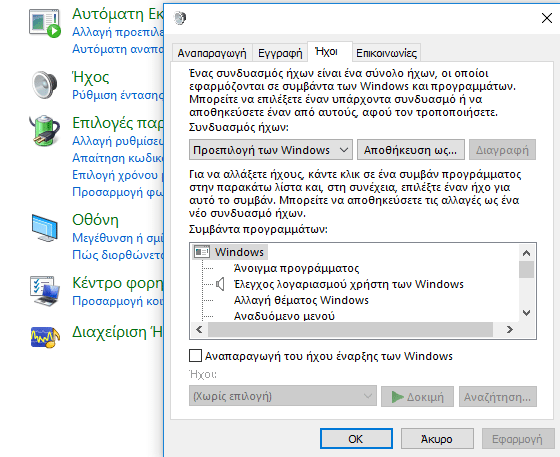Open the Οθόνη heading link
Image resolution: width=560 pixels, height=457 pixels.
pos(95,220)
